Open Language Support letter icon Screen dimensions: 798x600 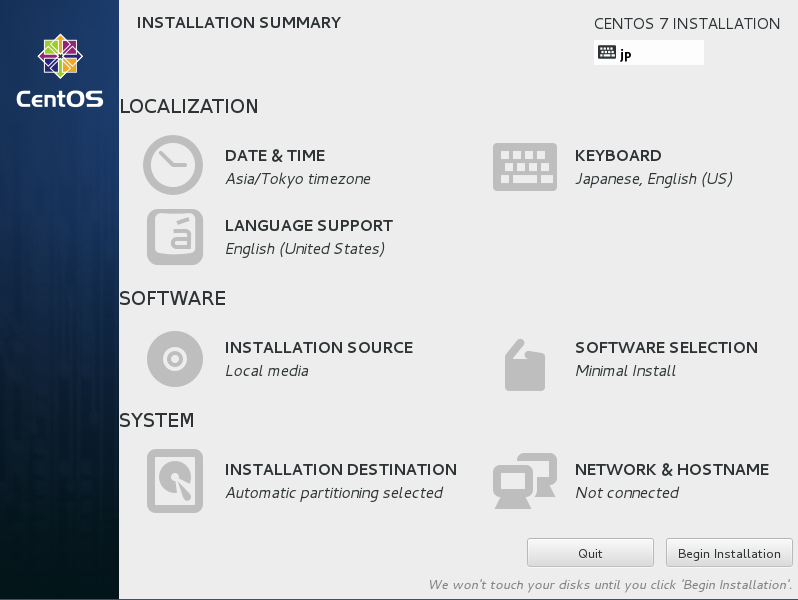coord(175,237)
